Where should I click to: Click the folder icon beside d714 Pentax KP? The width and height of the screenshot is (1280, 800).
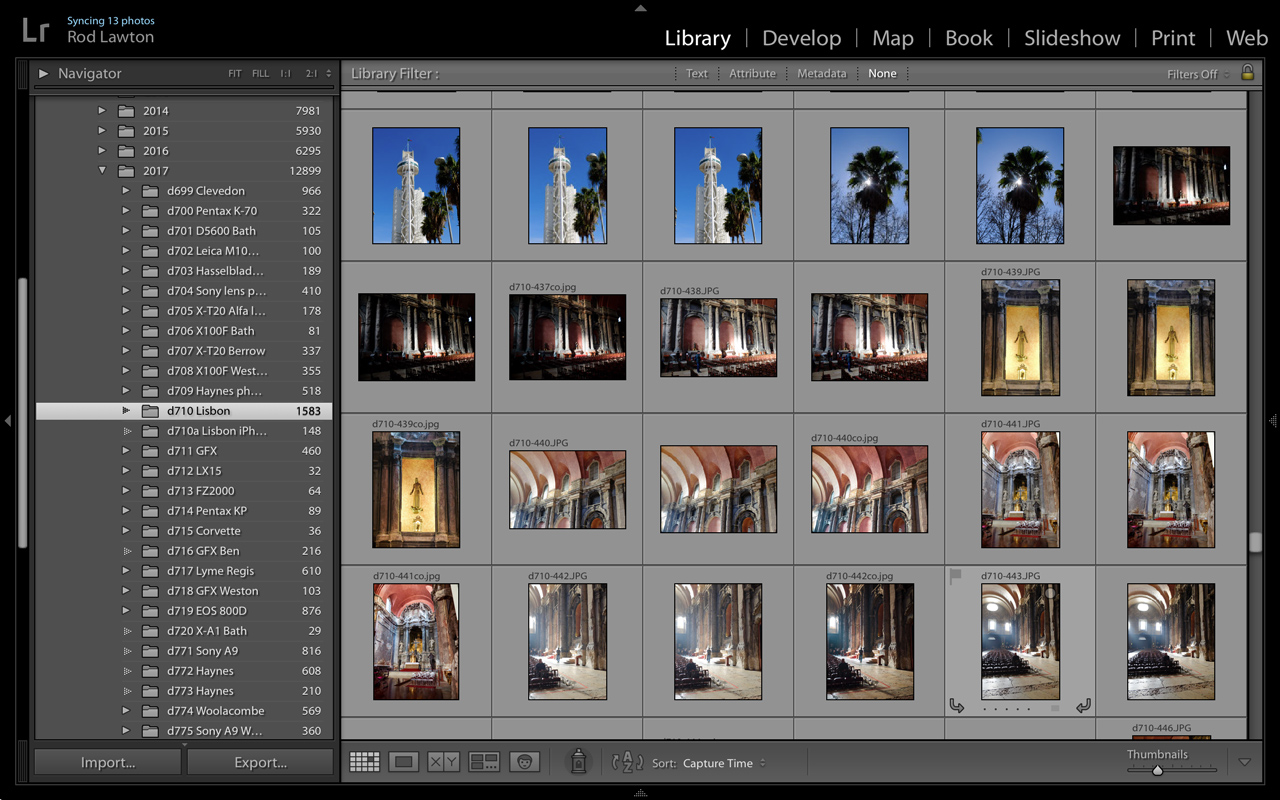(151, 511)
